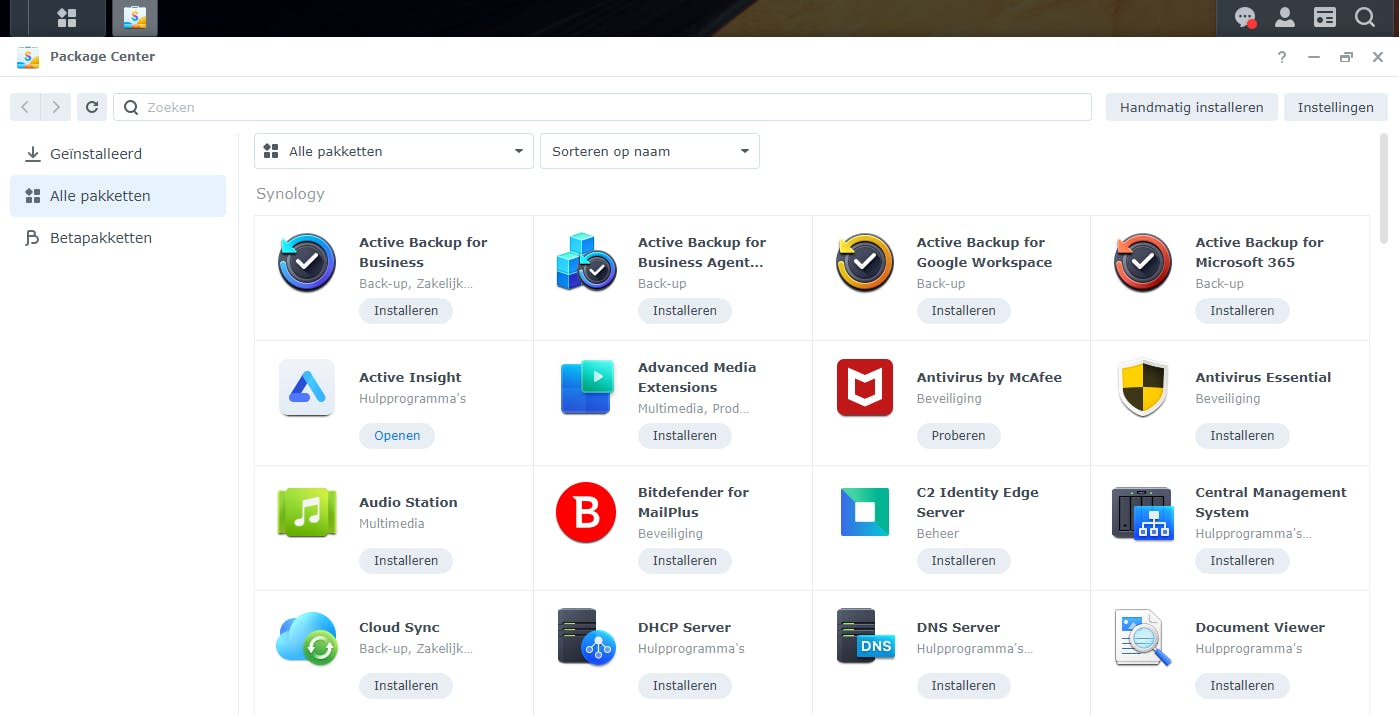Click Antivirus Essential shield icon
The image size is (1399, 715).
[1143, 388]
